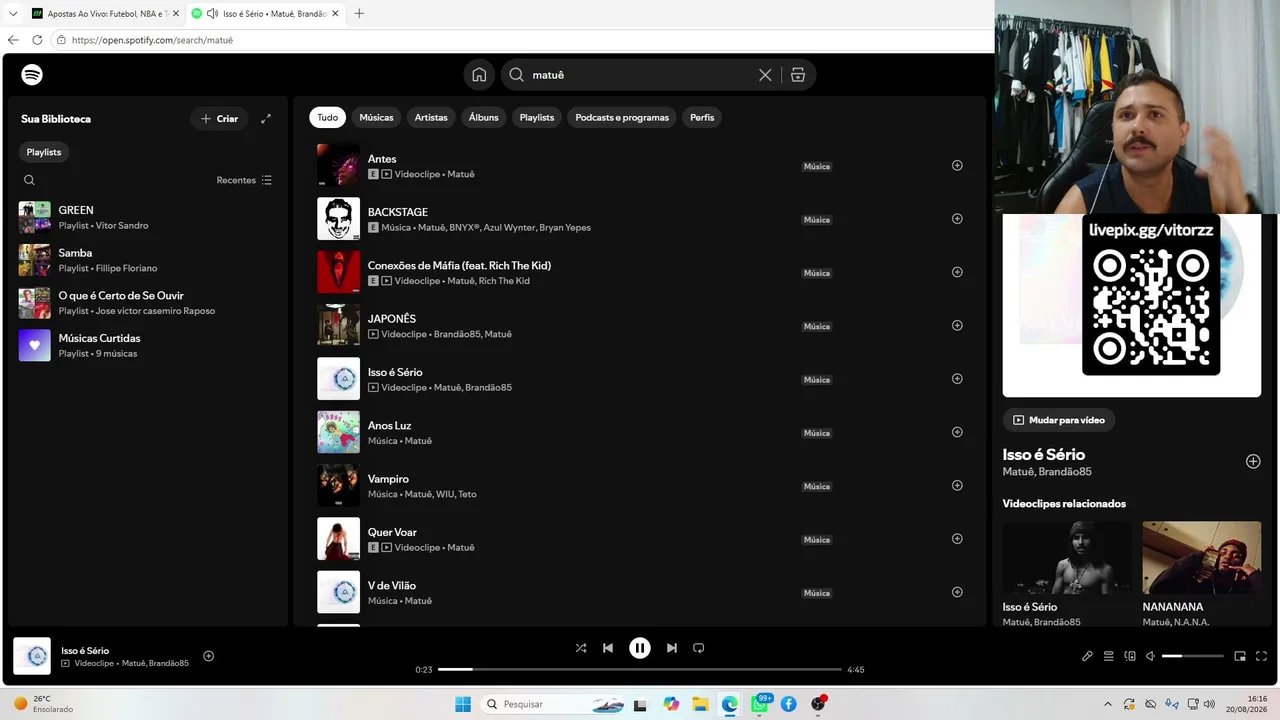1280x720 pixels.
Task: Open the miniplayer
Action: pyautogui.click(x=1240, y=656)
